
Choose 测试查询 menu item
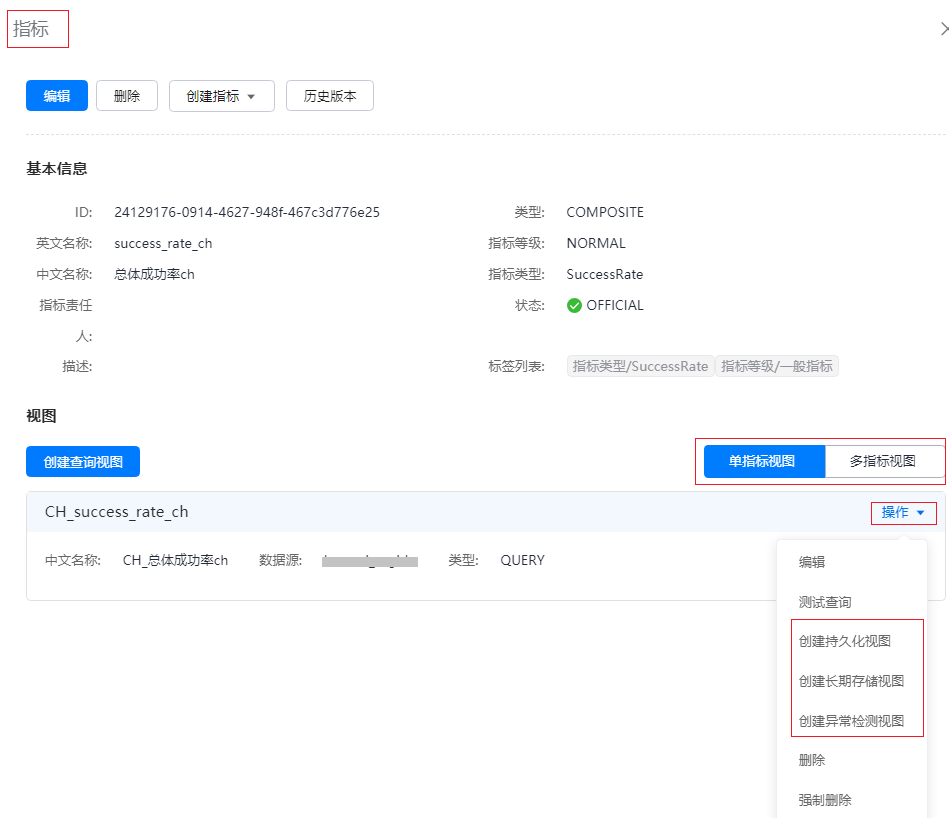[x=825, y=602]
